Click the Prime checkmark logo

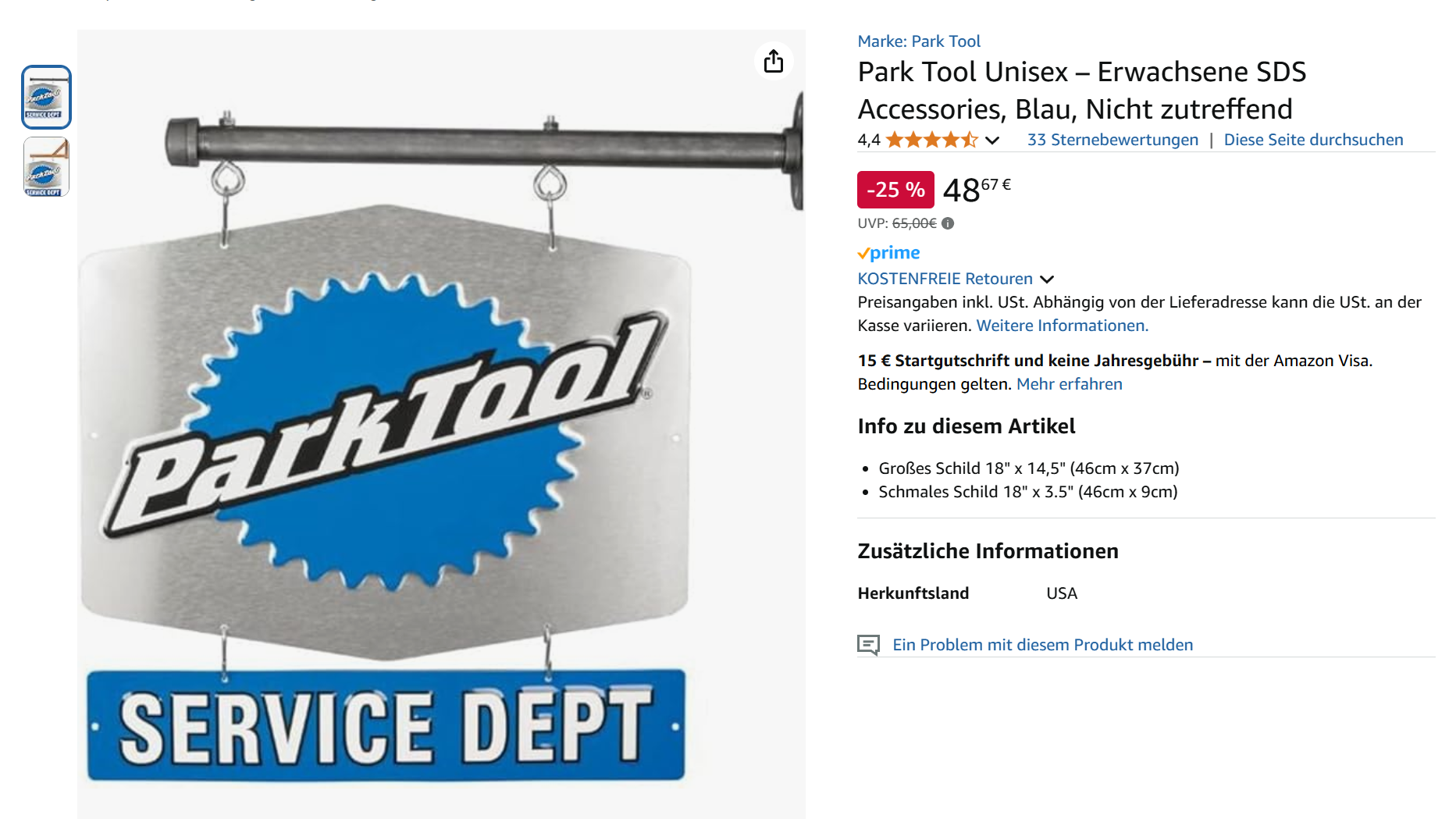888,253
